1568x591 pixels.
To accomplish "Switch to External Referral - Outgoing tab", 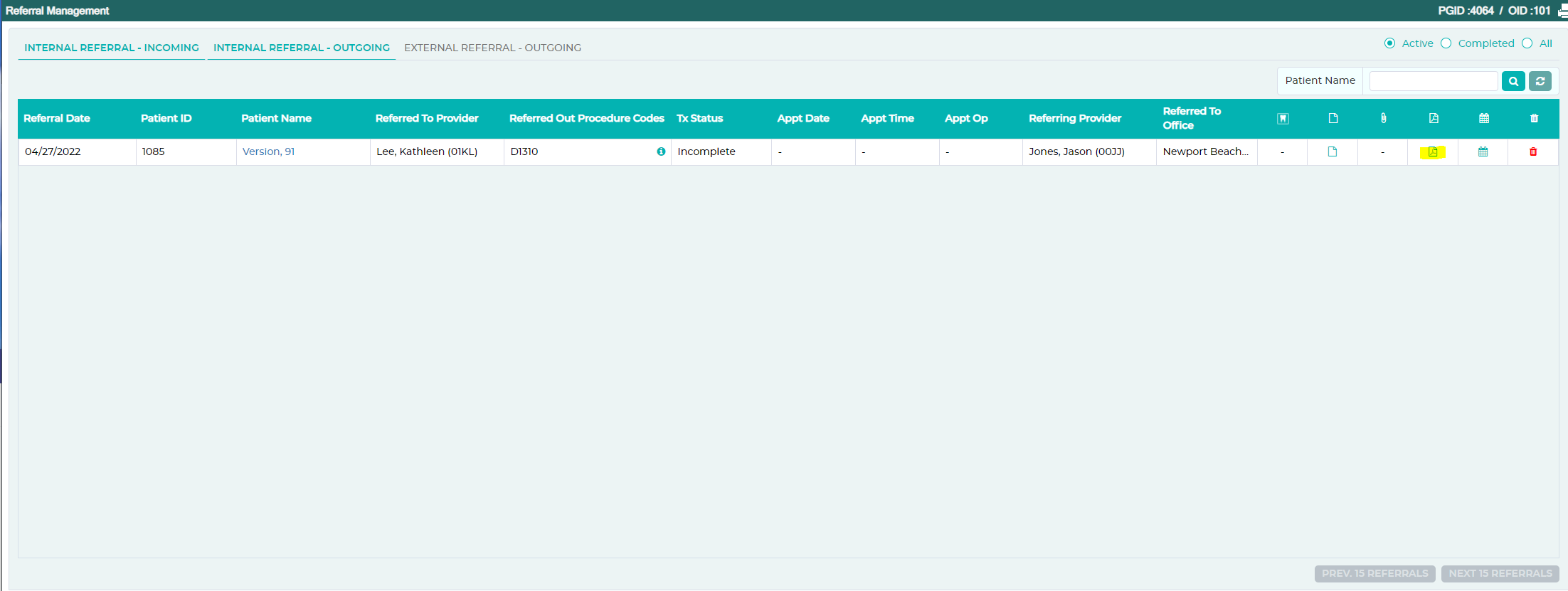I will pyautogui.click(x=492, y=48).
